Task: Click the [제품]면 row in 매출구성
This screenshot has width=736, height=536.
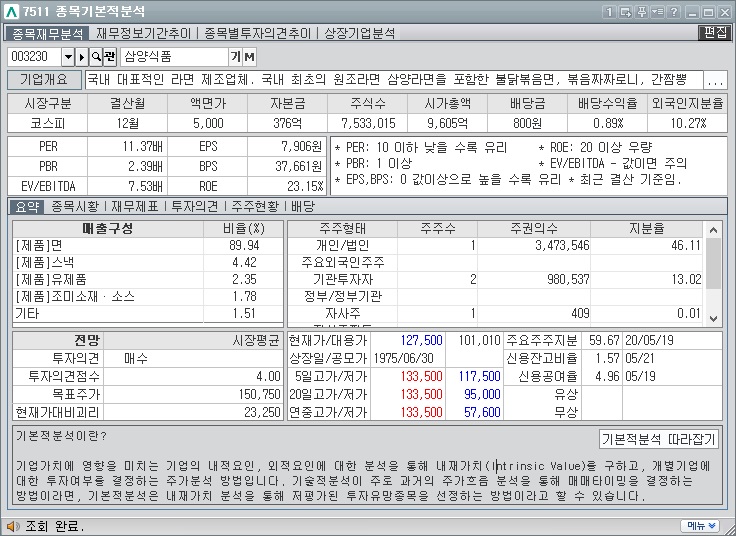Action: tap(148, 245)
